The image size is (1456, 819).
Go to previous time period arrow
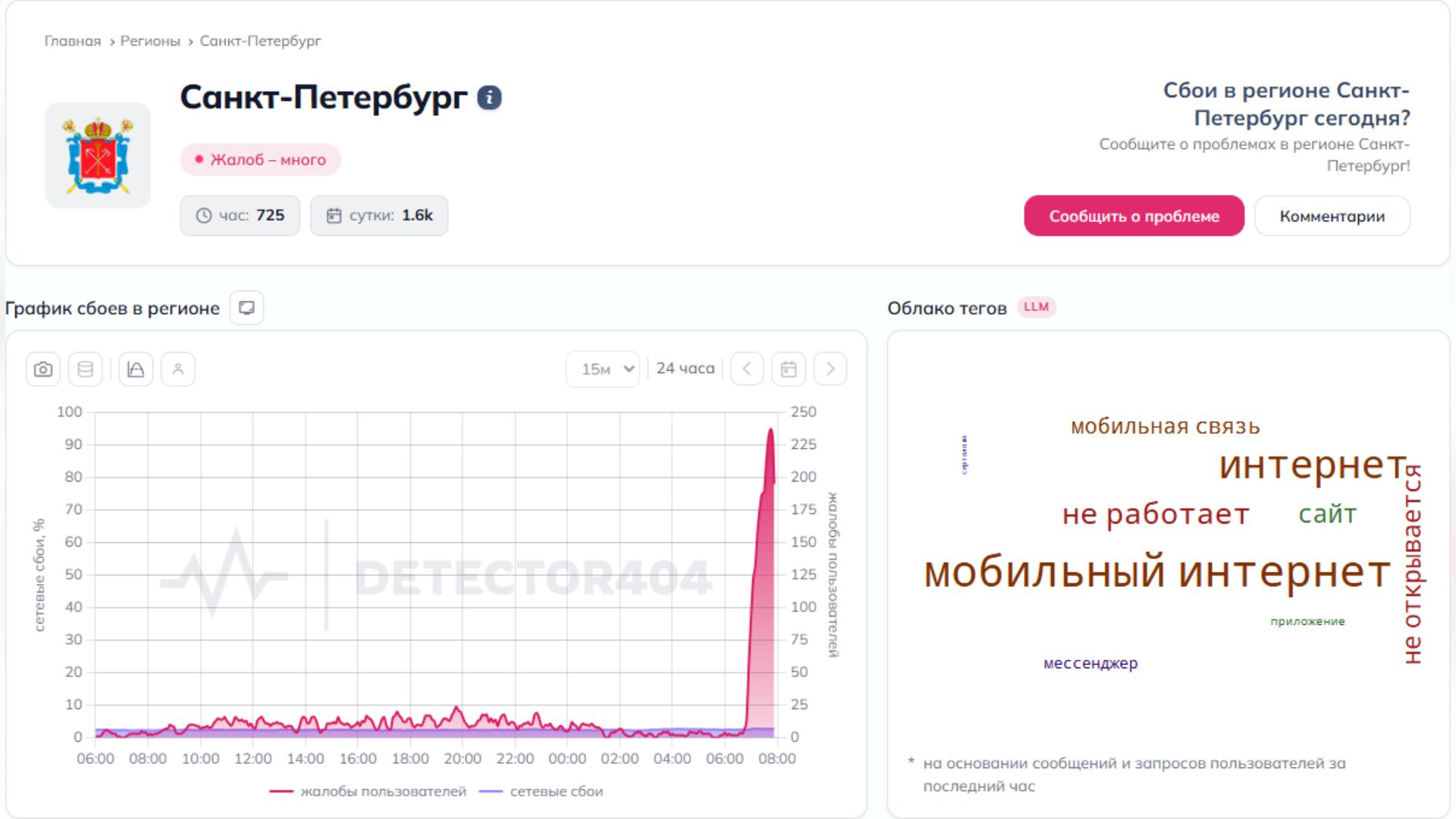(747, 369)
